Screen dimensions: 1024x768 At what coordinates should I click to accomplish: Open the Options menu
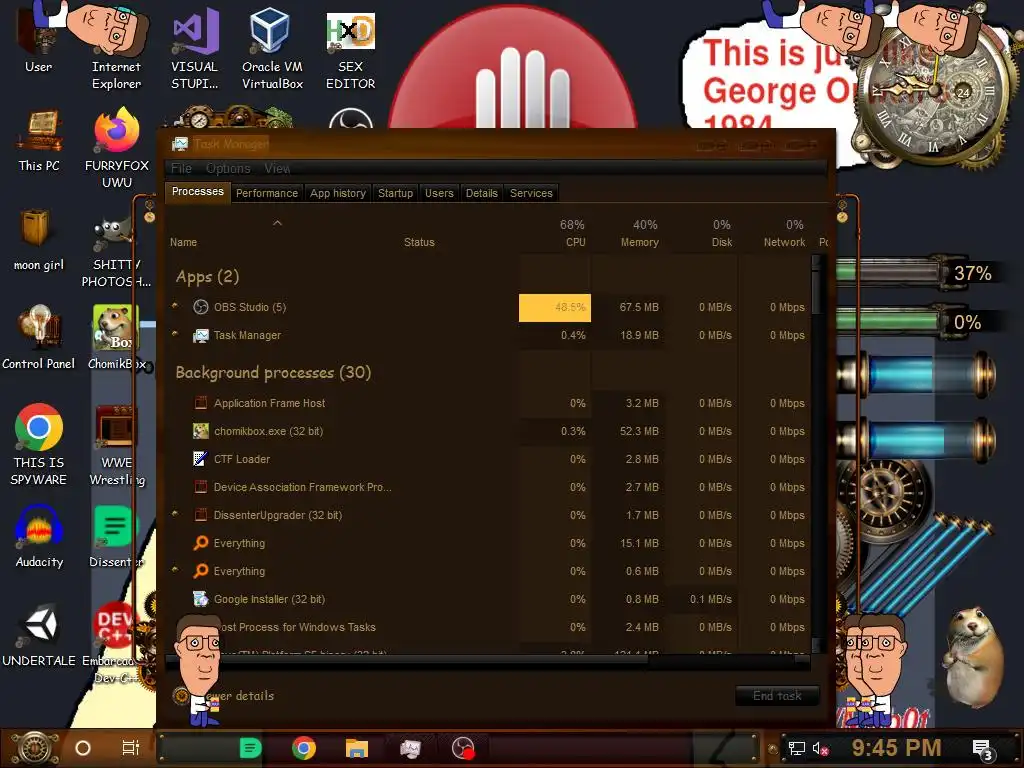[x=228, y=168]
